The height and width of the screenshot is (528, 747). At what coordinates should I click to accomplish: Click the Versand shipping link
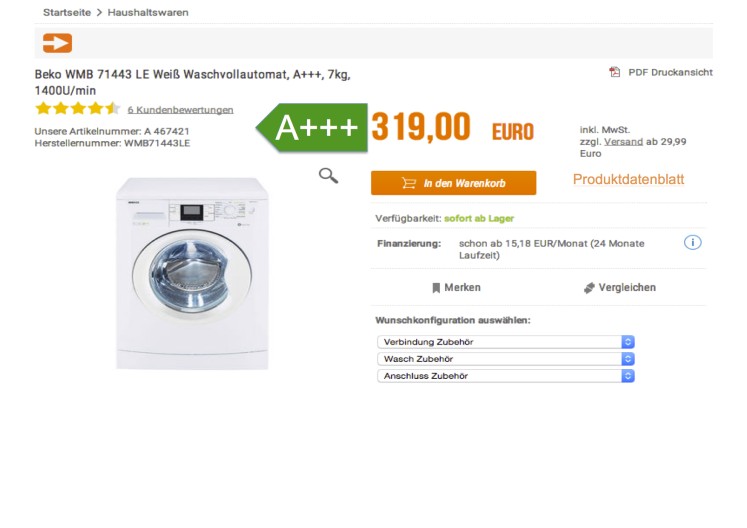[x=623, y=142]
